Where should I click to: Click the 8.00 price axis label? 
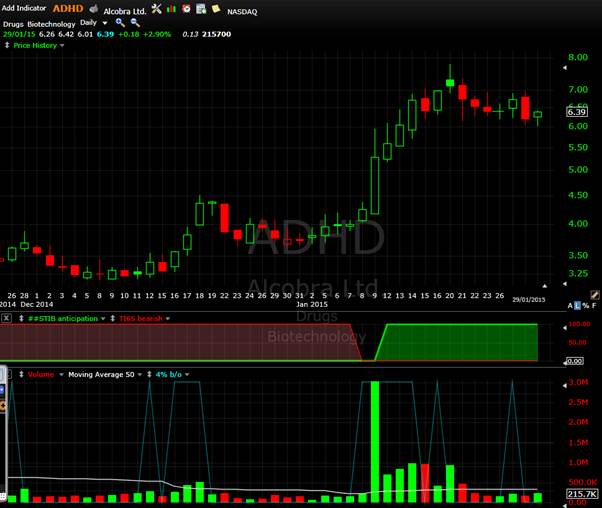click(578, 57)
